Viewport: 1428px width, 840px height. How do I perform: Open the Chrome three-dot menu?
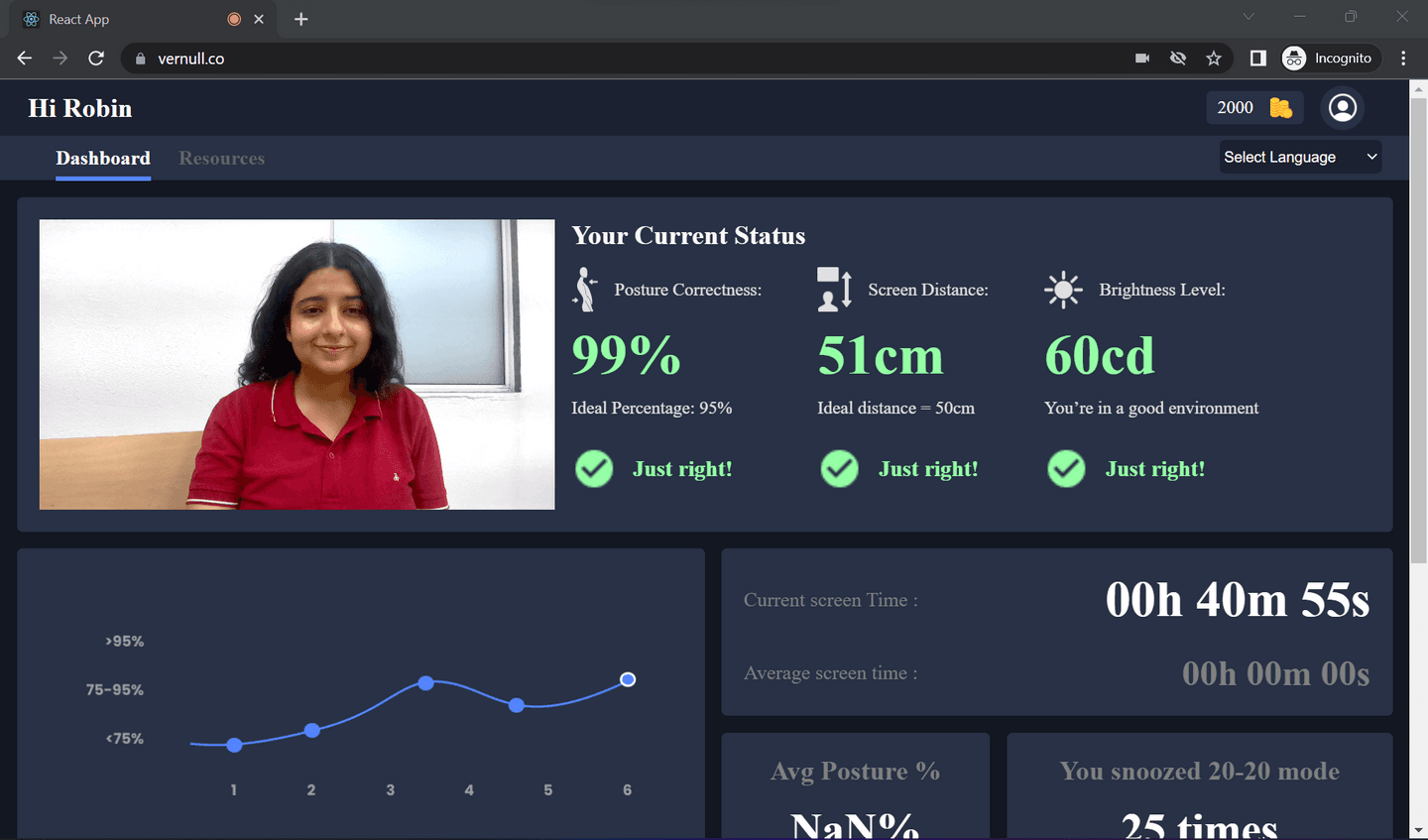(x=1403, y=59)
